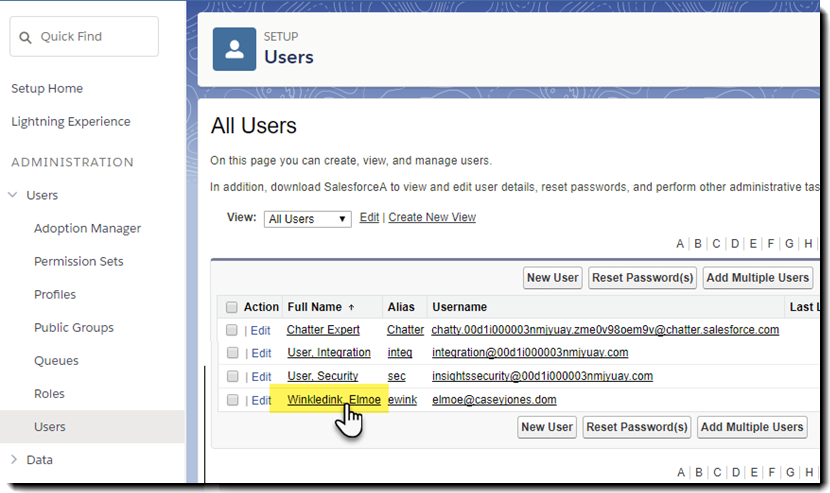
Task: Open the Winkledink, Elmoe user link
Action: (333, 400)
